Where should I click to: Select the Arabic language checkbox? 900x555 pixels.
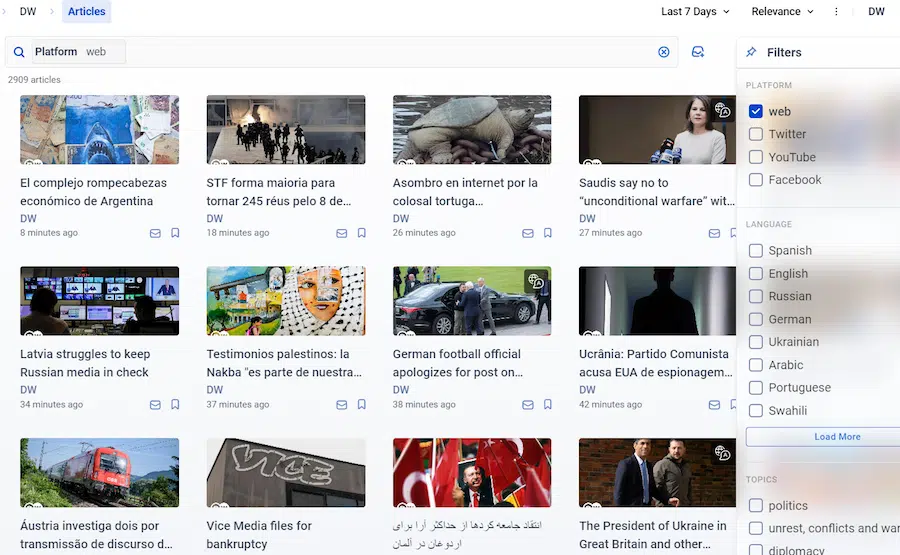click(x=756, y=365)
